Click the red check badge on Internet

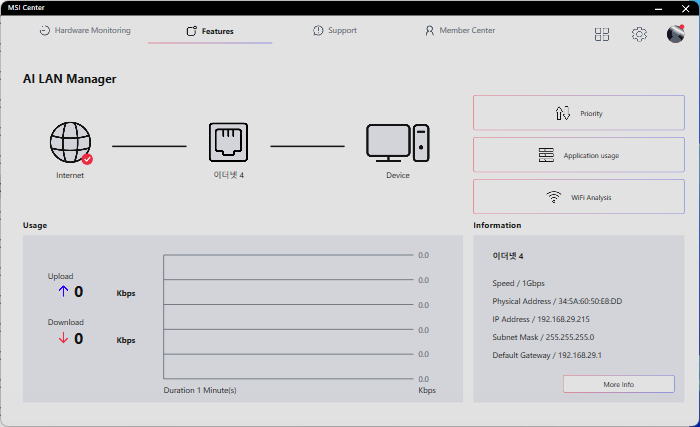point(87,159)
